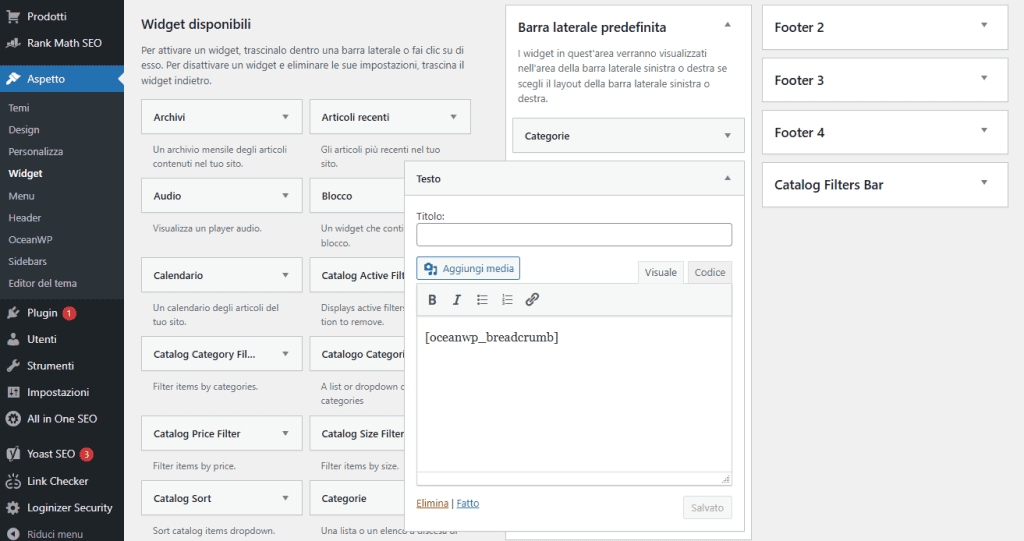Expand the Articoli recenti widget
This screenshot has width=1024, height=541.
[x=453, y=117]
